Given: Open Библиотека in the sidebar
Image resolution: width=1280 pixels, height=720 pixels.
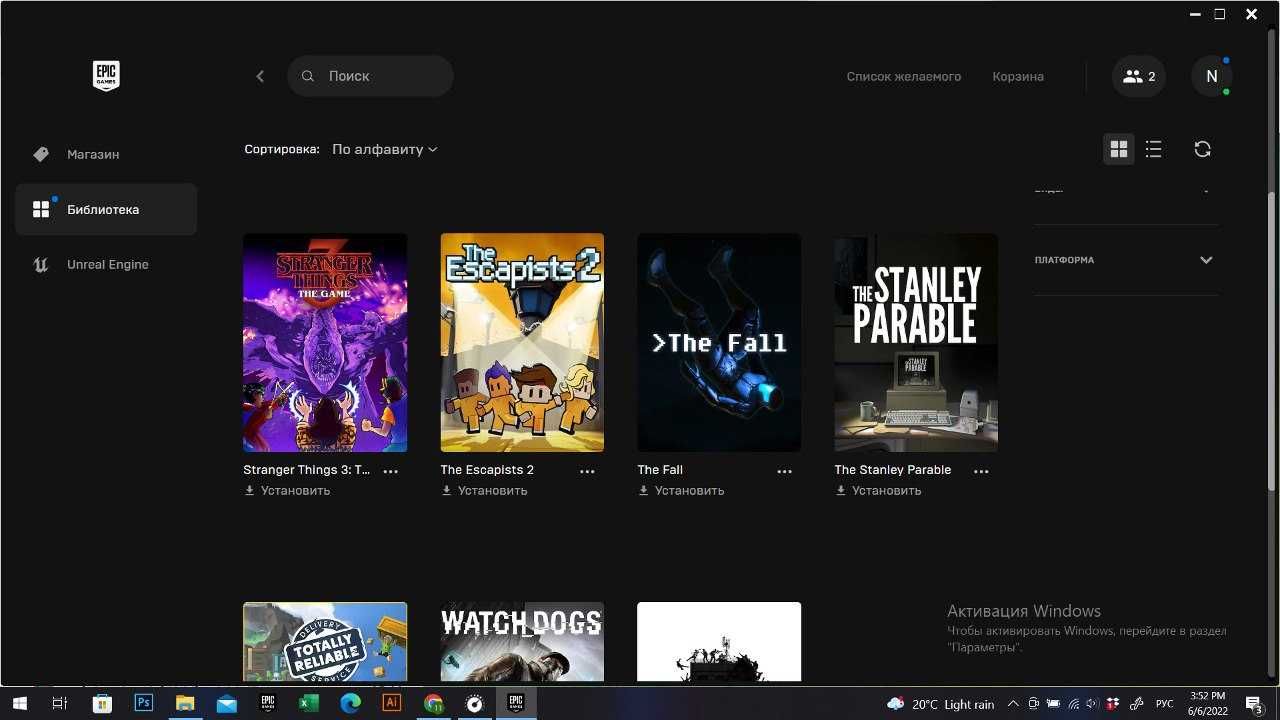Looking at the screenshot, I should coord(106,209).
